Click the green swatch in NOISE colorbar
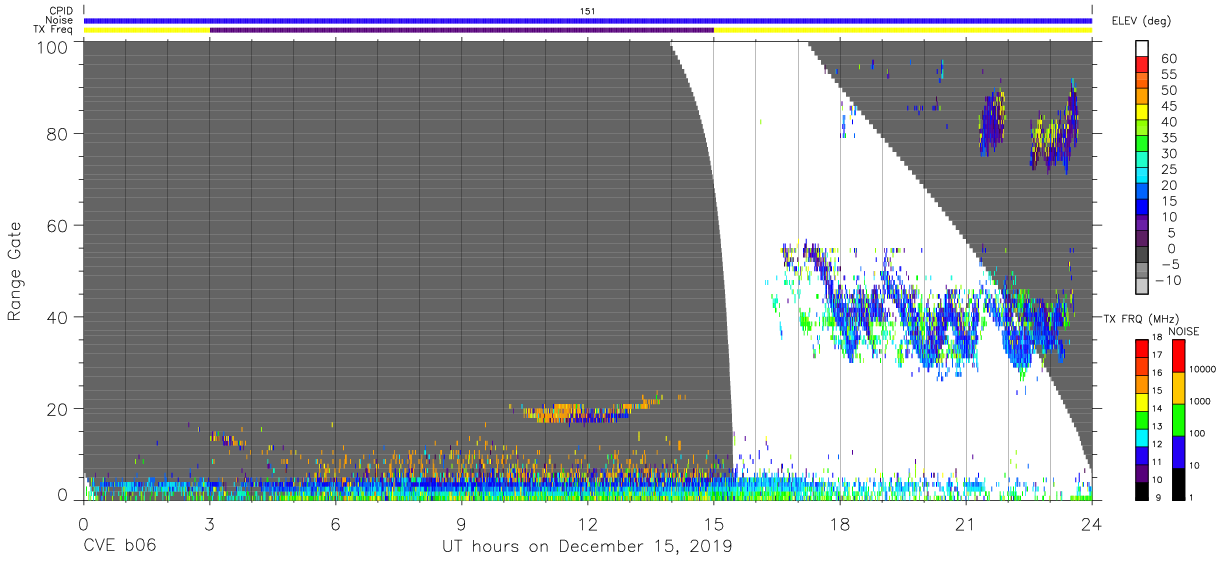 1178,420
